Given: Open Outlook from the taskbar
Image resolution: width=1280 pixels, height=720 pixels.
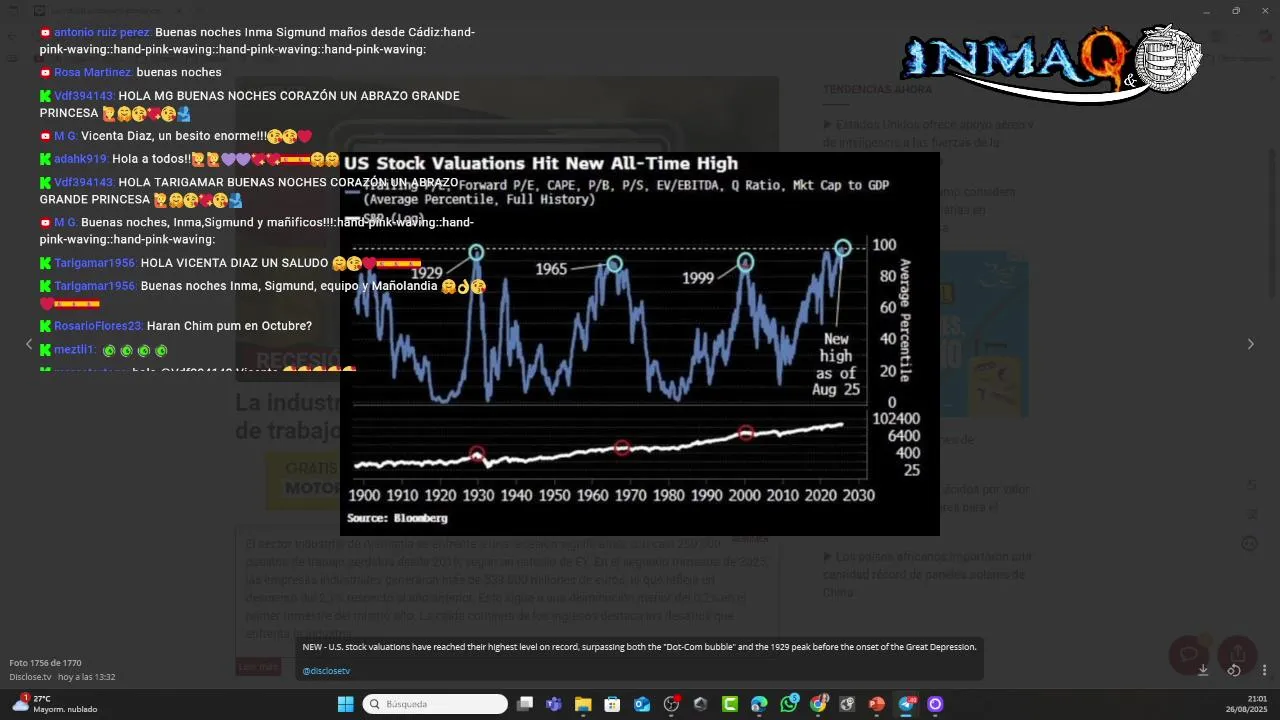Looking at the screenshot, I should click(x=642, y=704).
